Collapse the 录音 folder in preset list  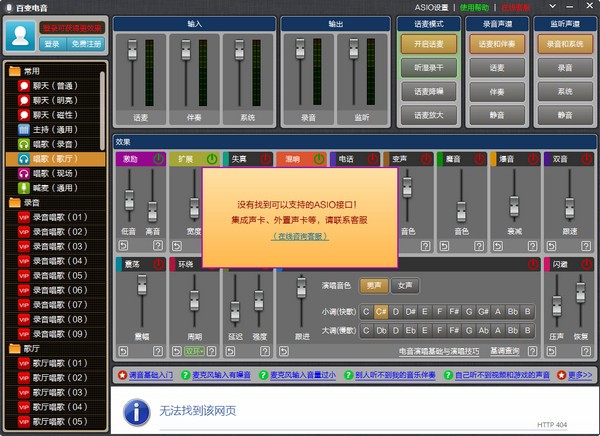tap(14, 202)
